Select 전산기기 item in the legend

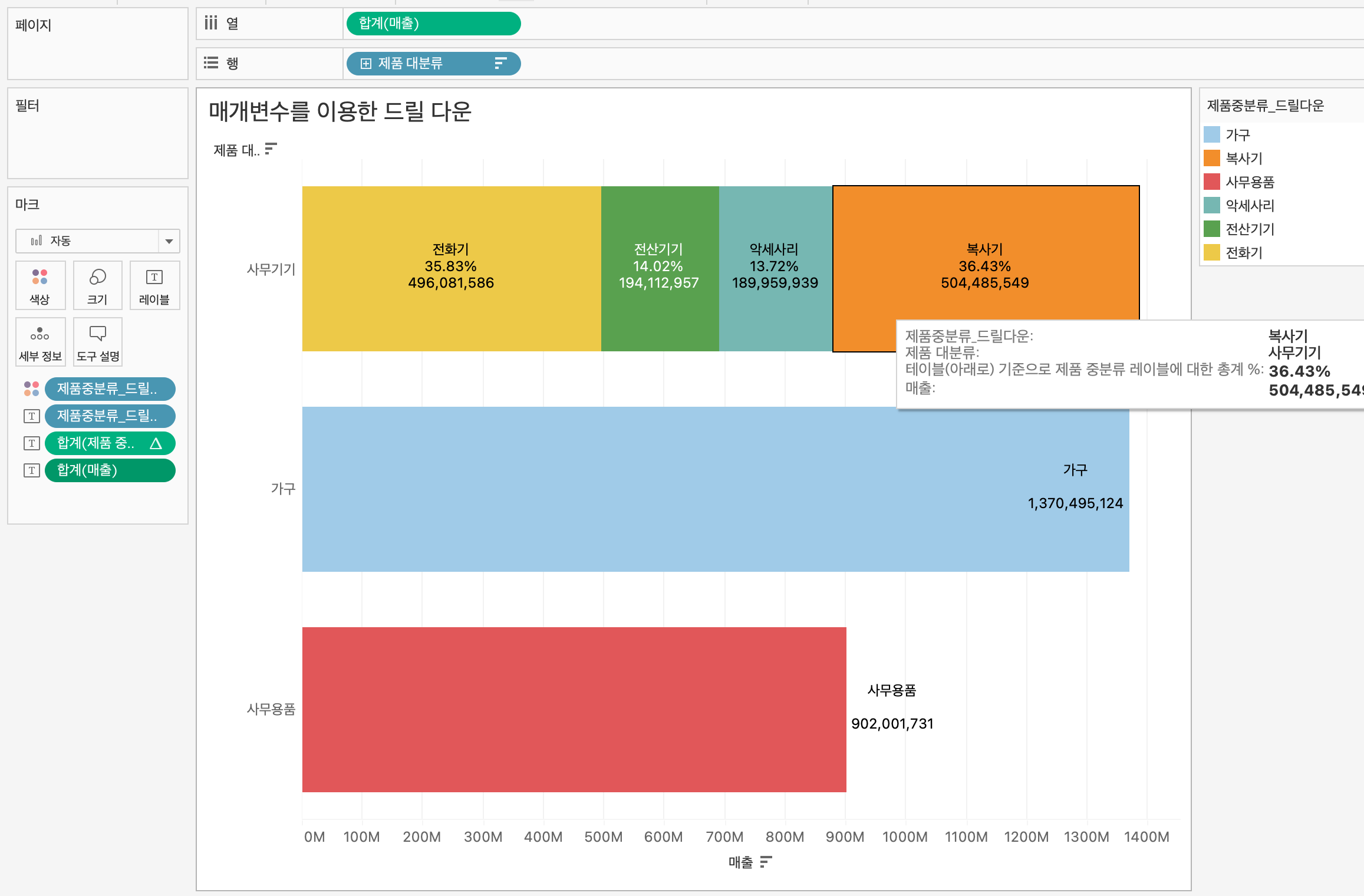click(x=1250, y=229)
